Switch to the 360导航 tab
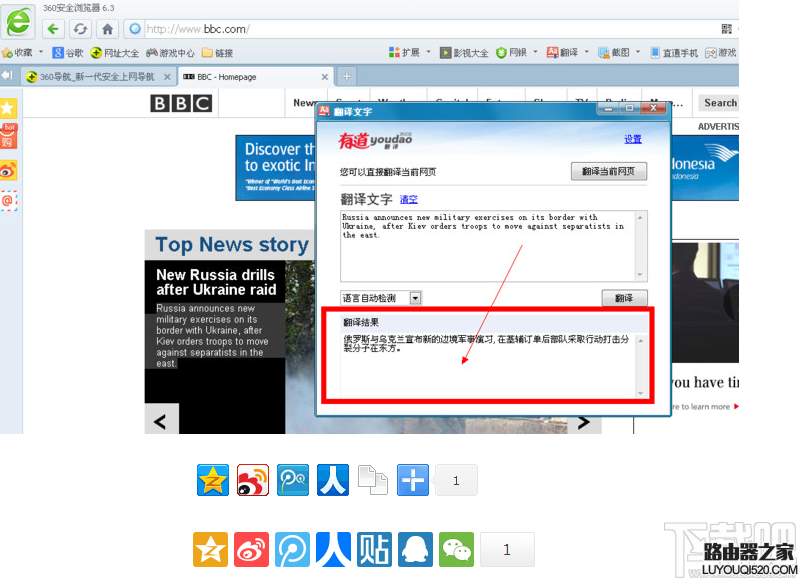 coord(90,76)
